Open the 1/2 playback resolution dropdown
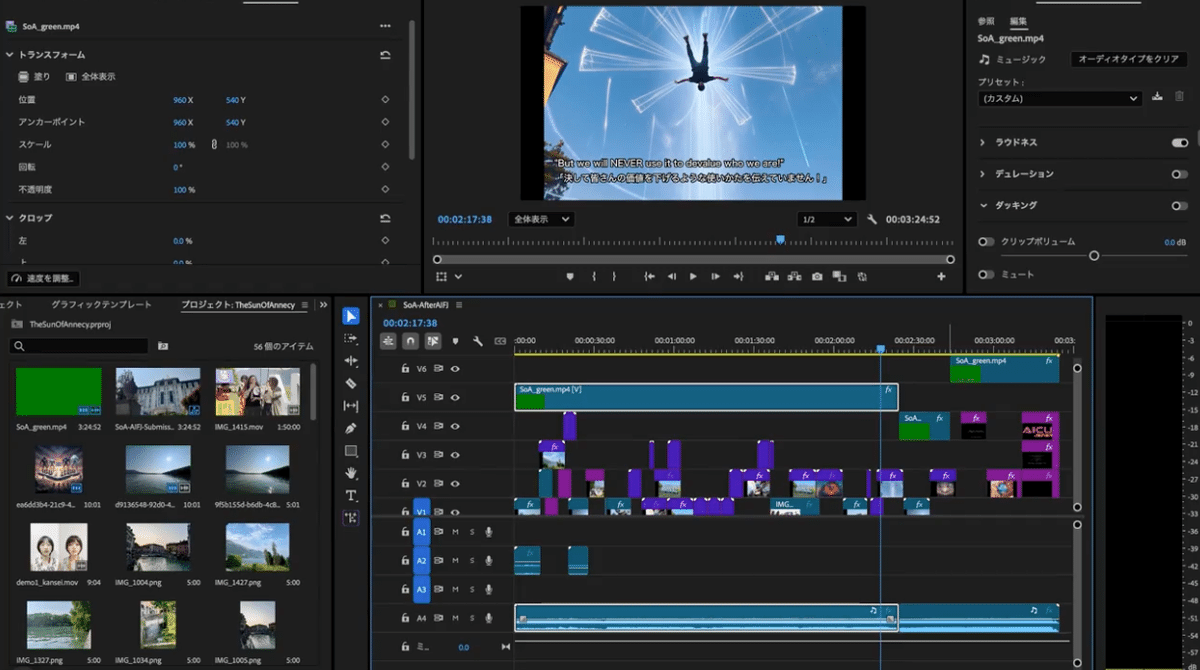Screen dimensions: 1200x670 [x=826, y=219]
